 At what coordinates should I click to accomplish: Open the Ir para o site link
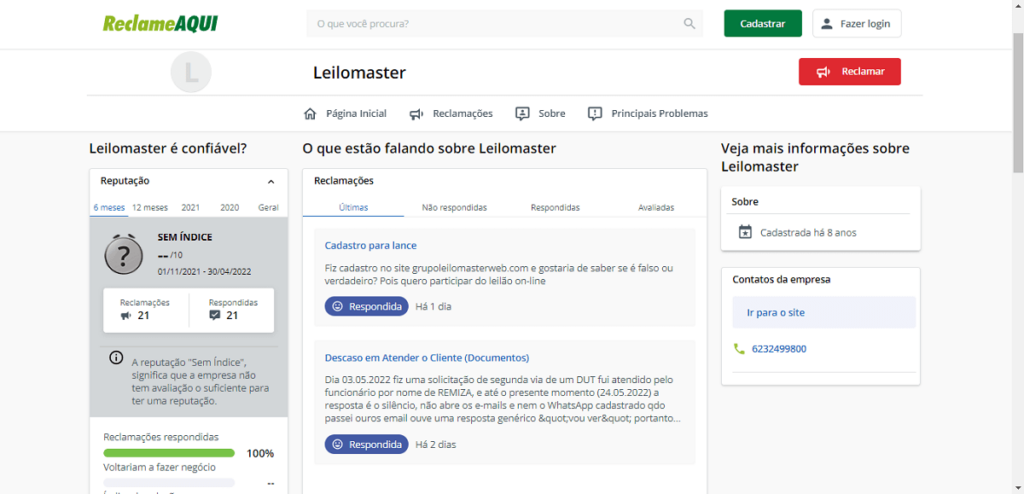(775, 312)
